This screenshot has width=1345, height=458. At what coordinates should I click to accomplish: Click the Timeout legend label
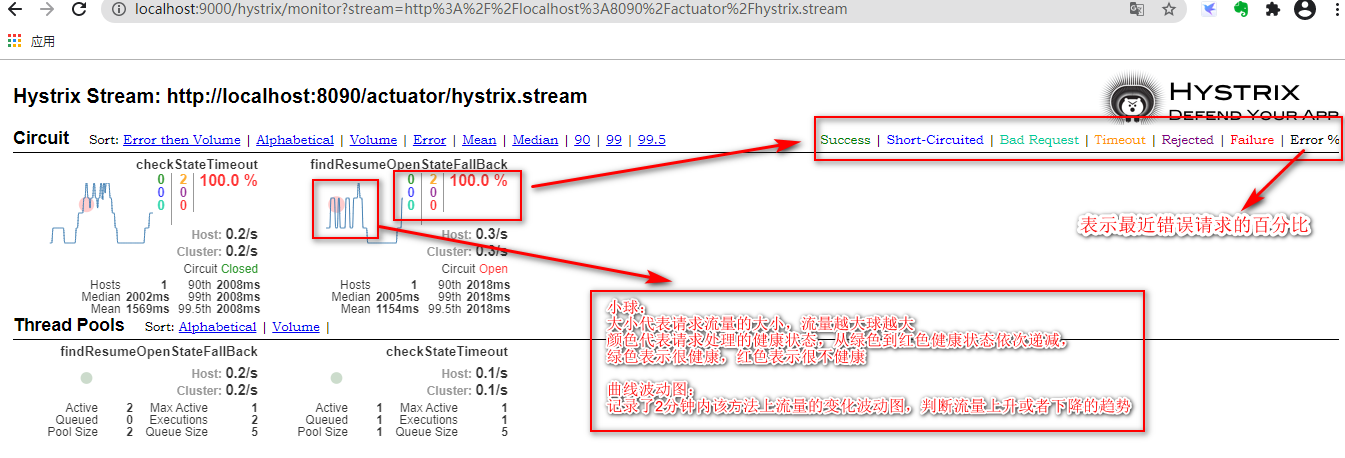tap(1119, 140)
